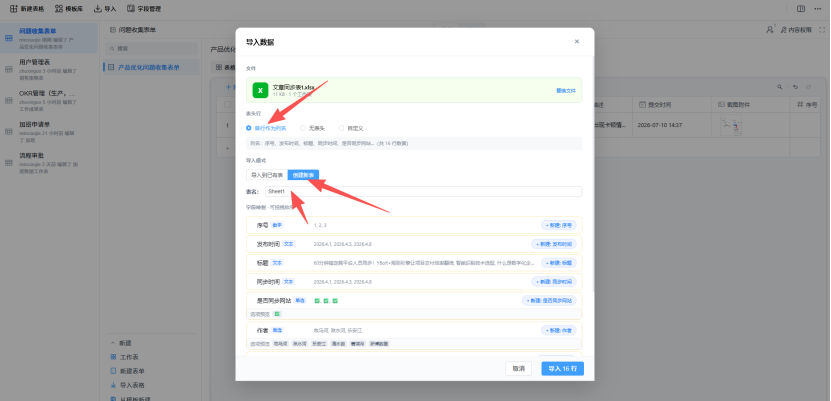
Task: Open 字段管理 field management icon
Action: 130,8
